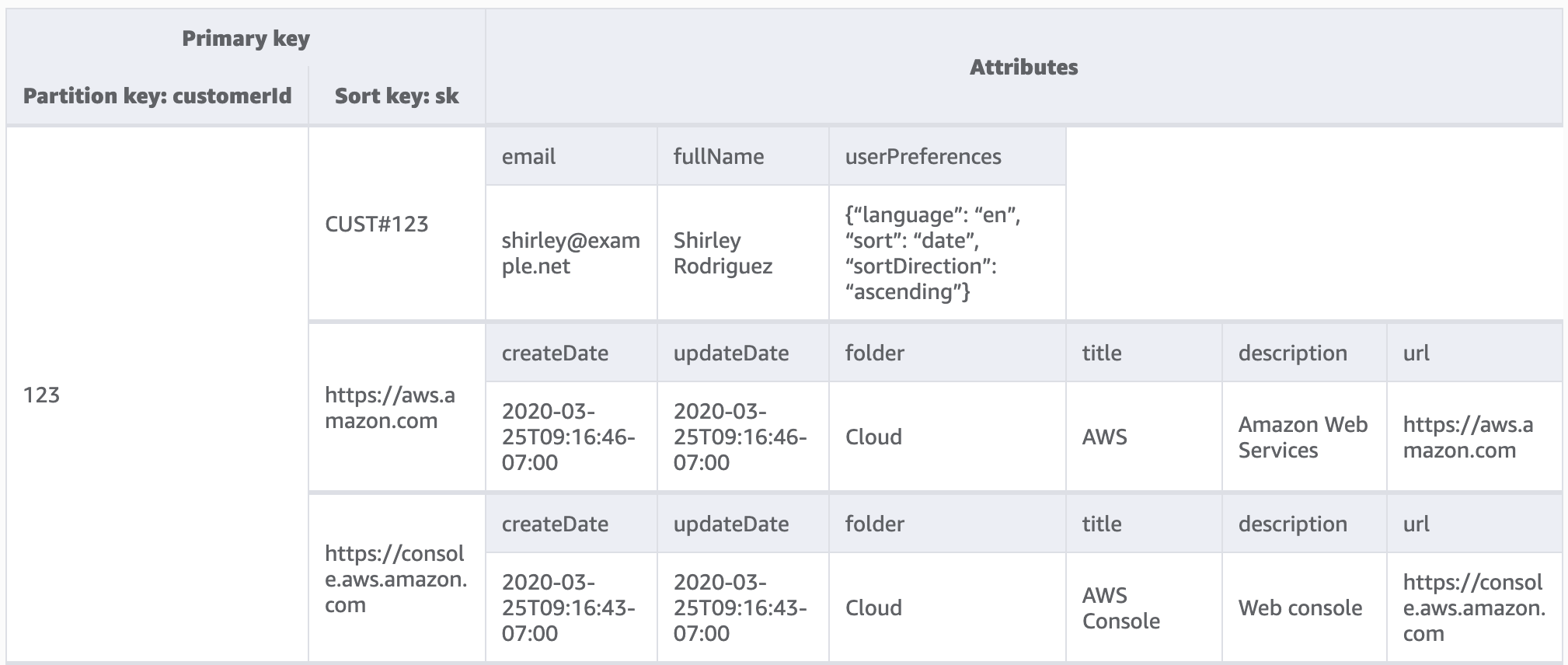Image resolution: width=1568 pixels, height=665 pixels.
Task: Click the "Attributes" column header
Action: pyautogui.click(x=1023, y=67)
